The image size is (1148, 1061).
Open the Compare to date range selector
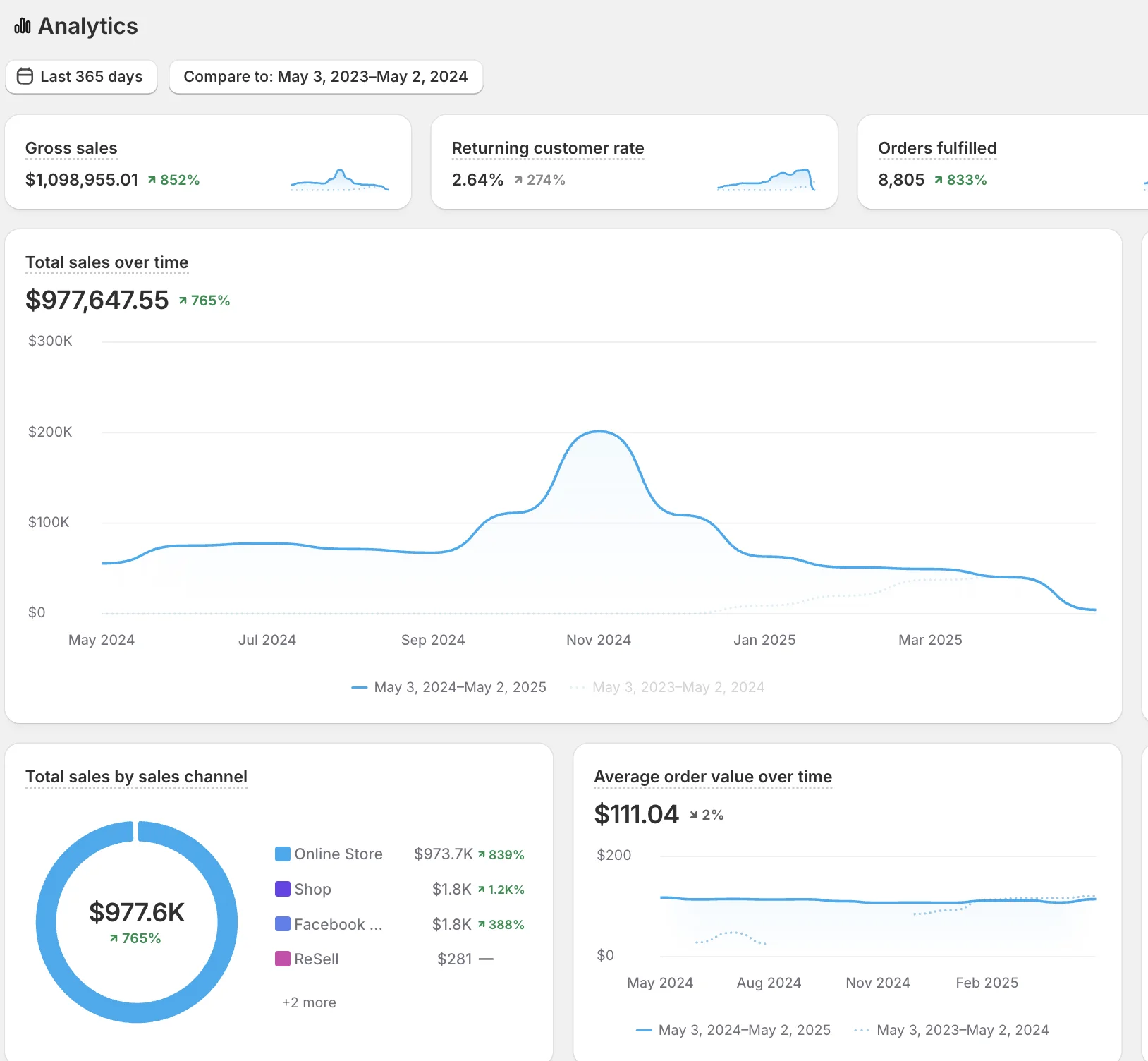(x=325, y=76)
